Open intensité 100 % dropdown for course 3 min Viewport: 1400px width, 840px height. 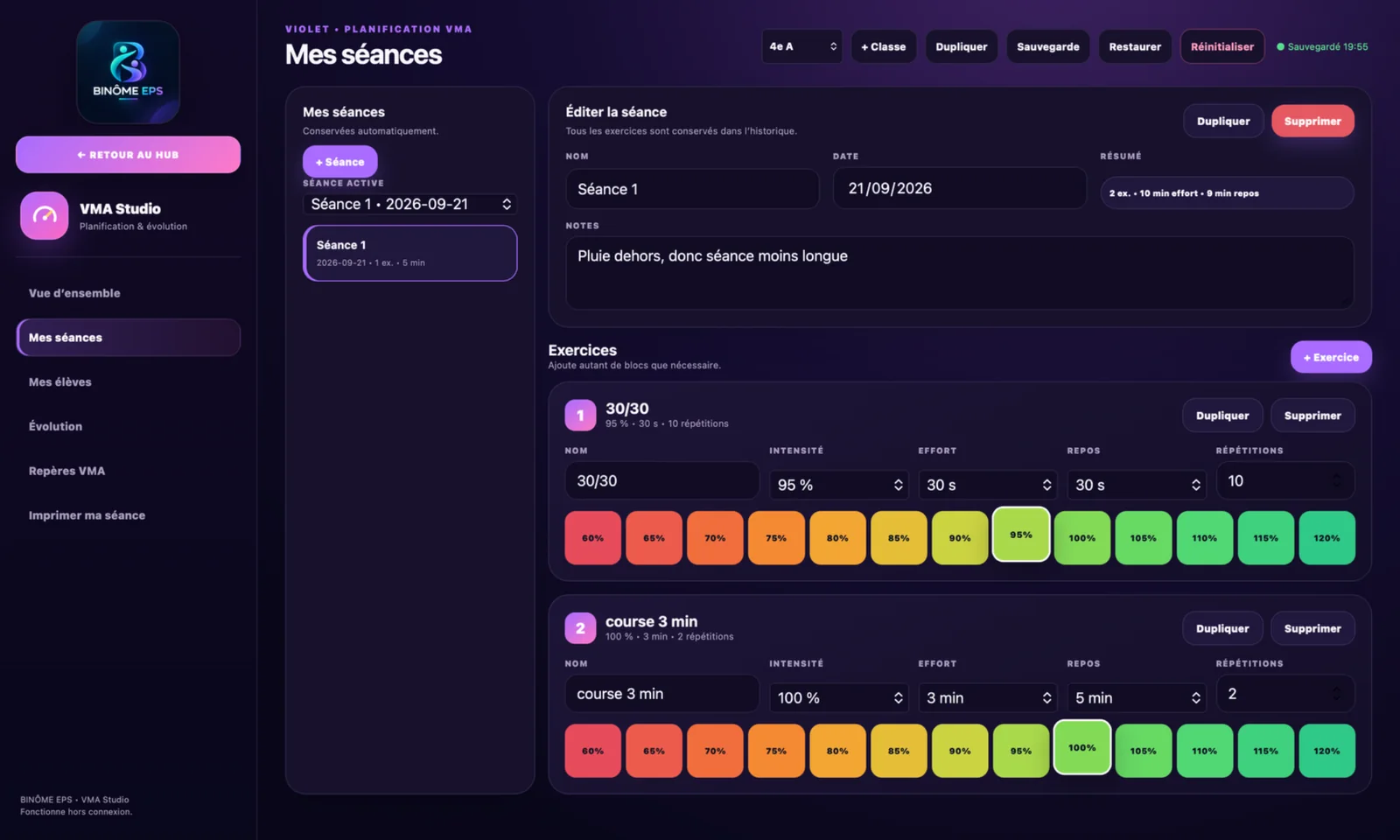[x=840, y=697]
